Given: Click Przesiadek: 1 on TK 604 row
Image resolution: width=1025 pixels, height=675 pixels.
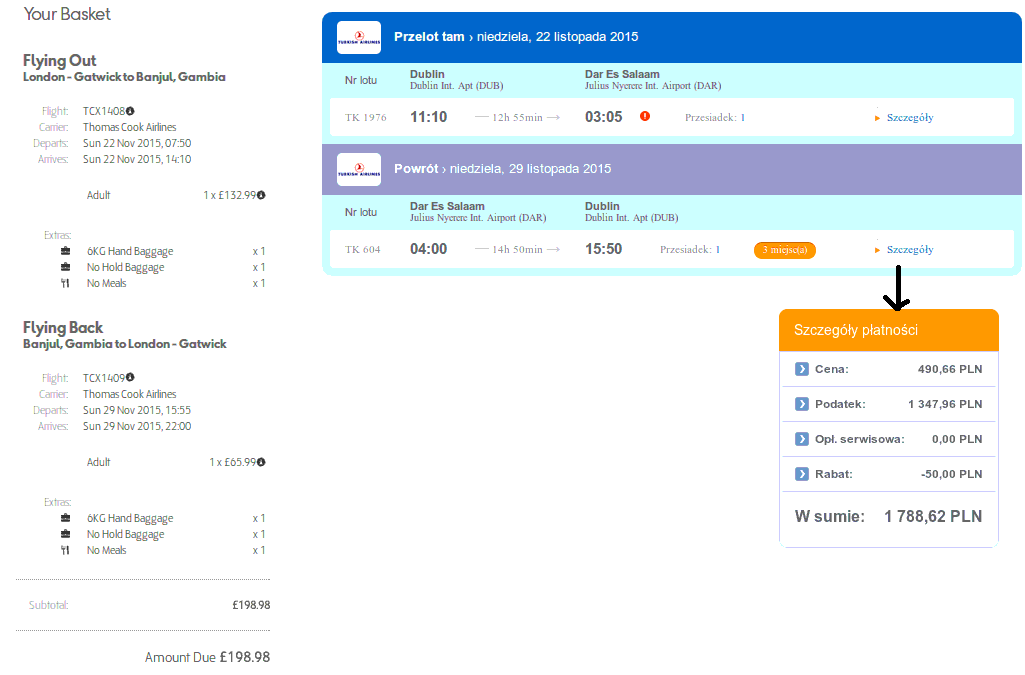Looking at the screenshot, I should point(690,250).
